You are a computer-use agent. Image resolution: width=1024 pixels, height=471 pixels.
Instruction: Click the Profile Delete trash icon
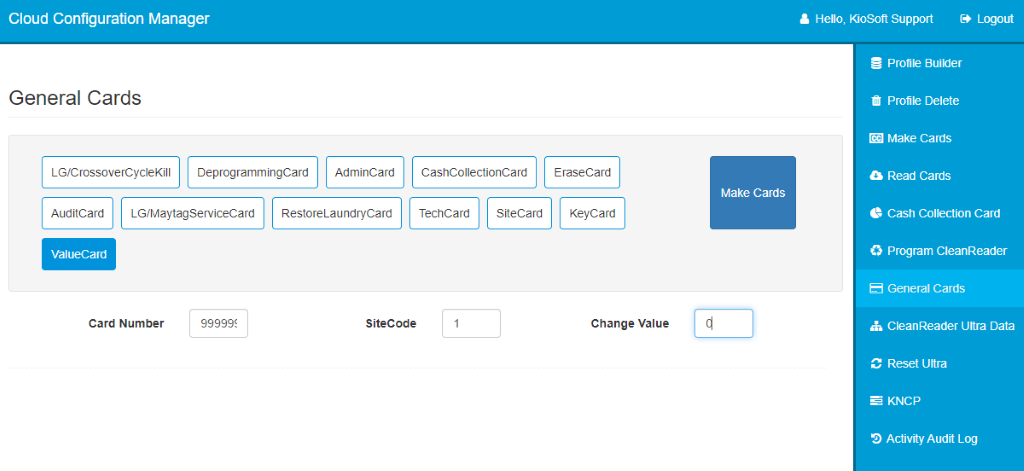tap(876, 101)
